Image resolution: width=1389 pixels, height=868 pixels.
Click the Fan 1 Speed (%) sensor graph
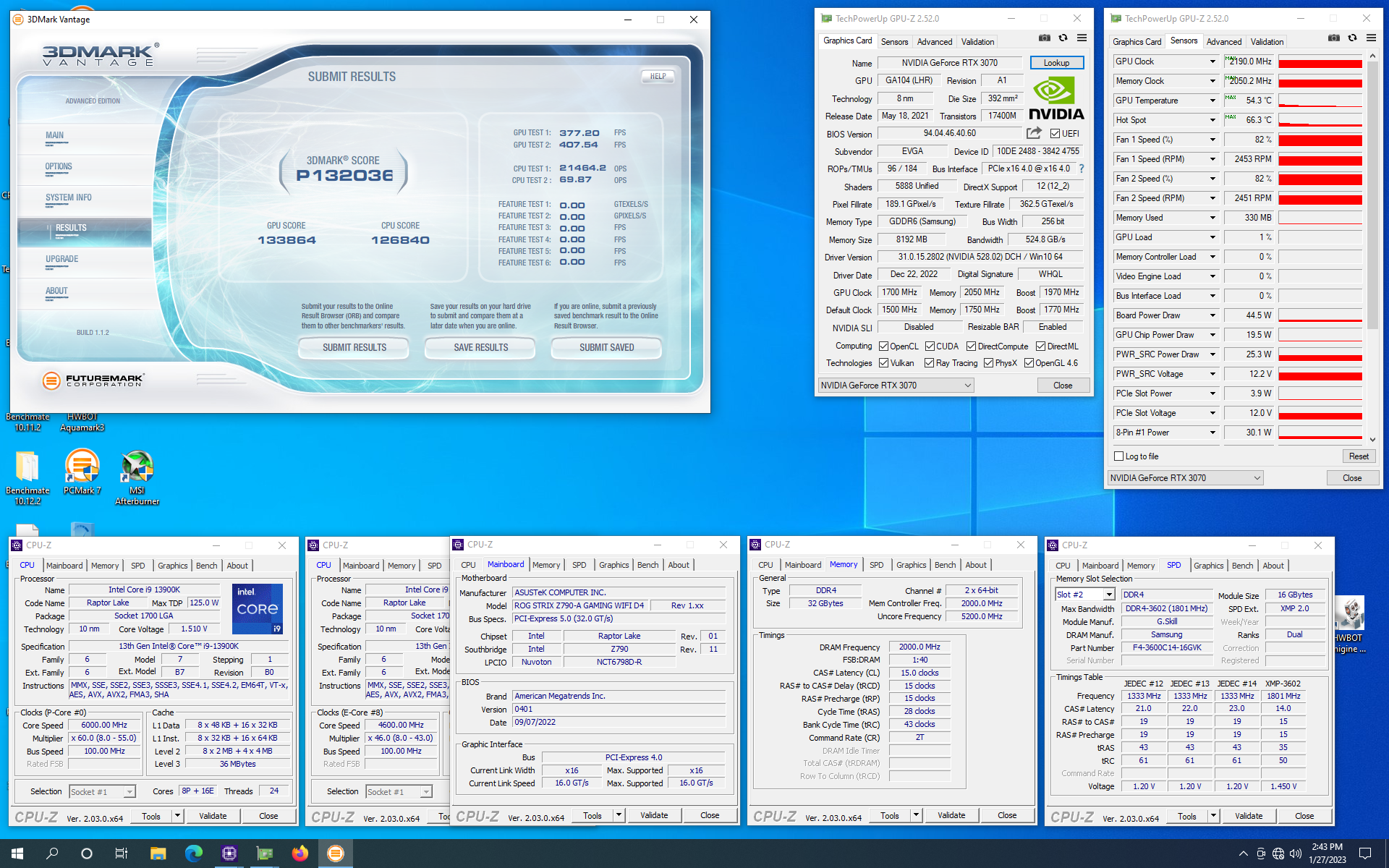tap(1320, 140)
